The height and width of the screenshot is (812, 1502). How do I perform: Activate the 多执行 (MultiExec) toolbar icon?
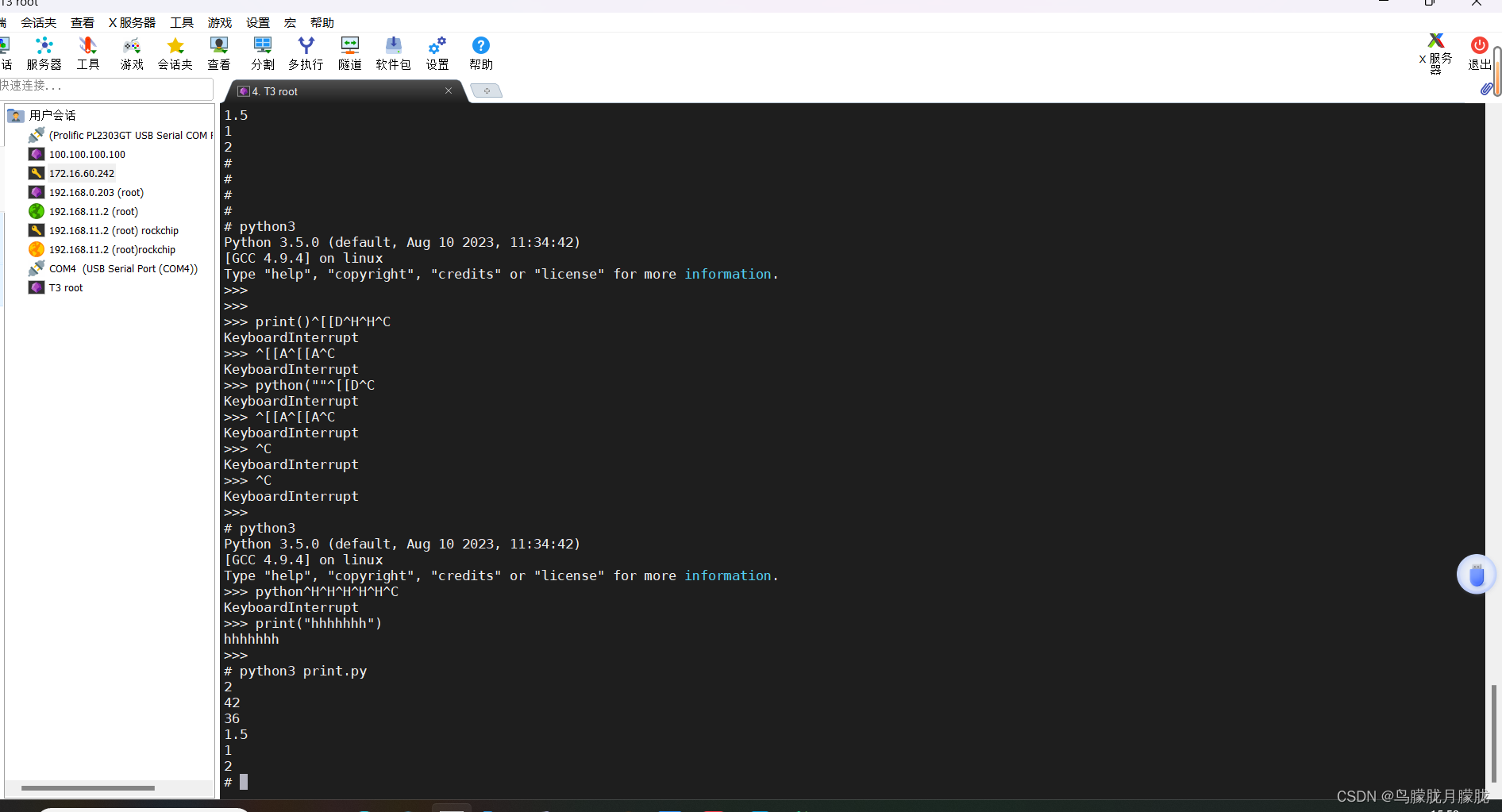306,53
